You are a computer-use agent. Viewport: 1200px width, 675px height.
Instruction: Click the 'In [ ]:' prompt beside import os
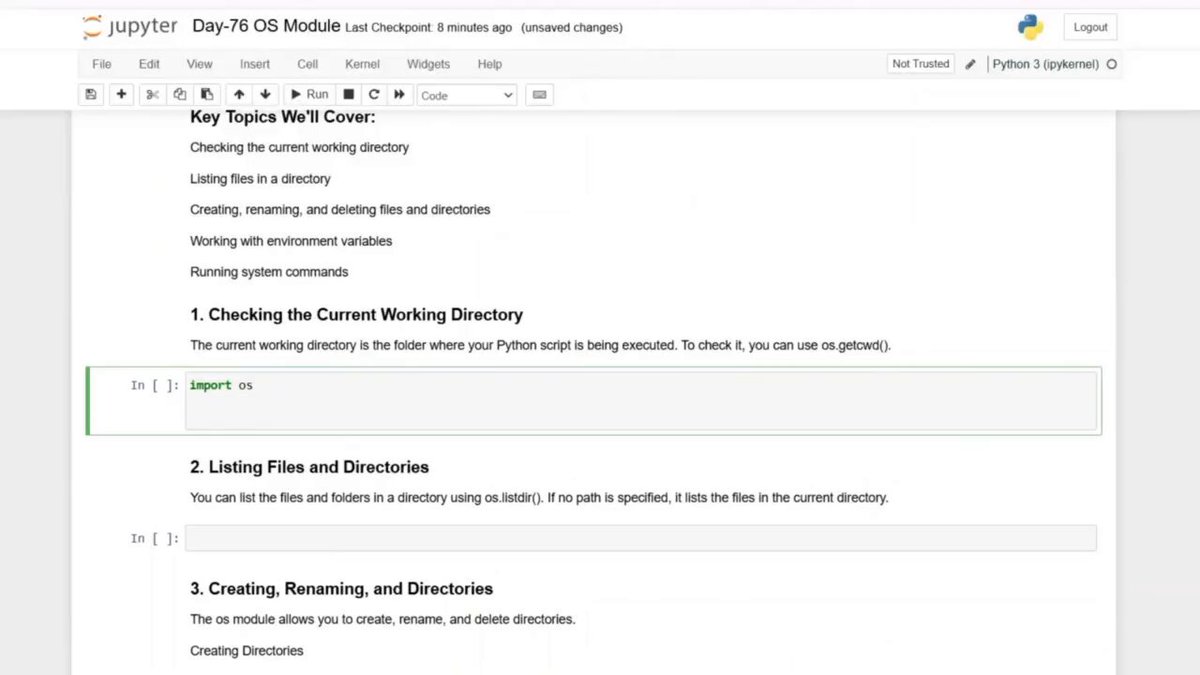pos(155,385)
